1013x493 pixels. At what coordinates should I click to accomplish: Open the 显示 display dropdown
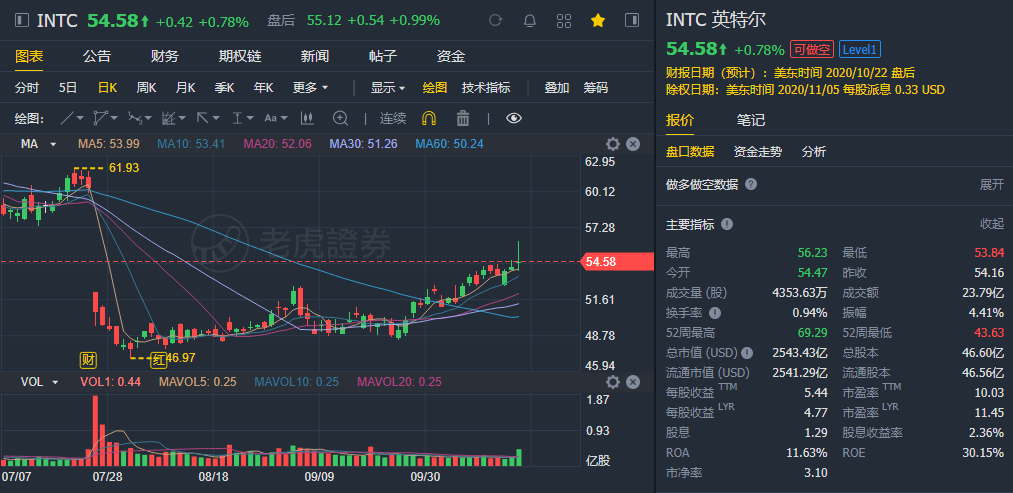(x=388, y=87)
